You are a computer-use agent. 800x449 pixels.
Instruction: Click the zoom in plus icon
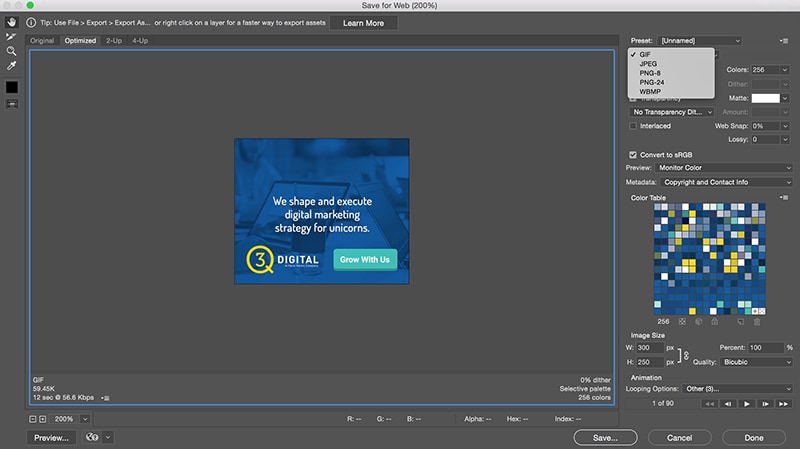pyautogui.click(x=43, y=419)
